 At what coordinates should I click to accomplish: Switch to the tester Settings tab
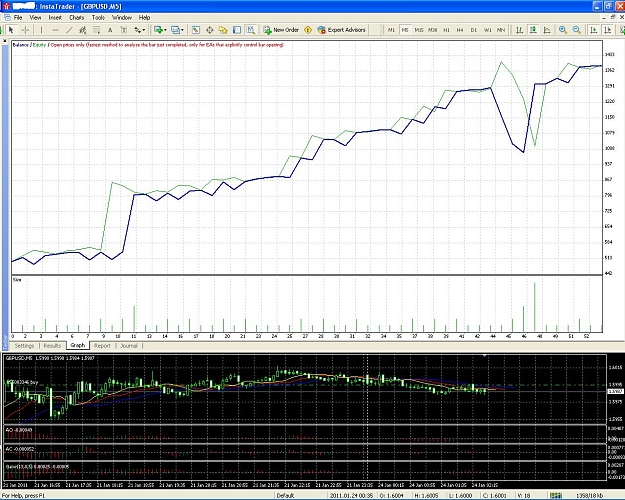pos(24,346)
